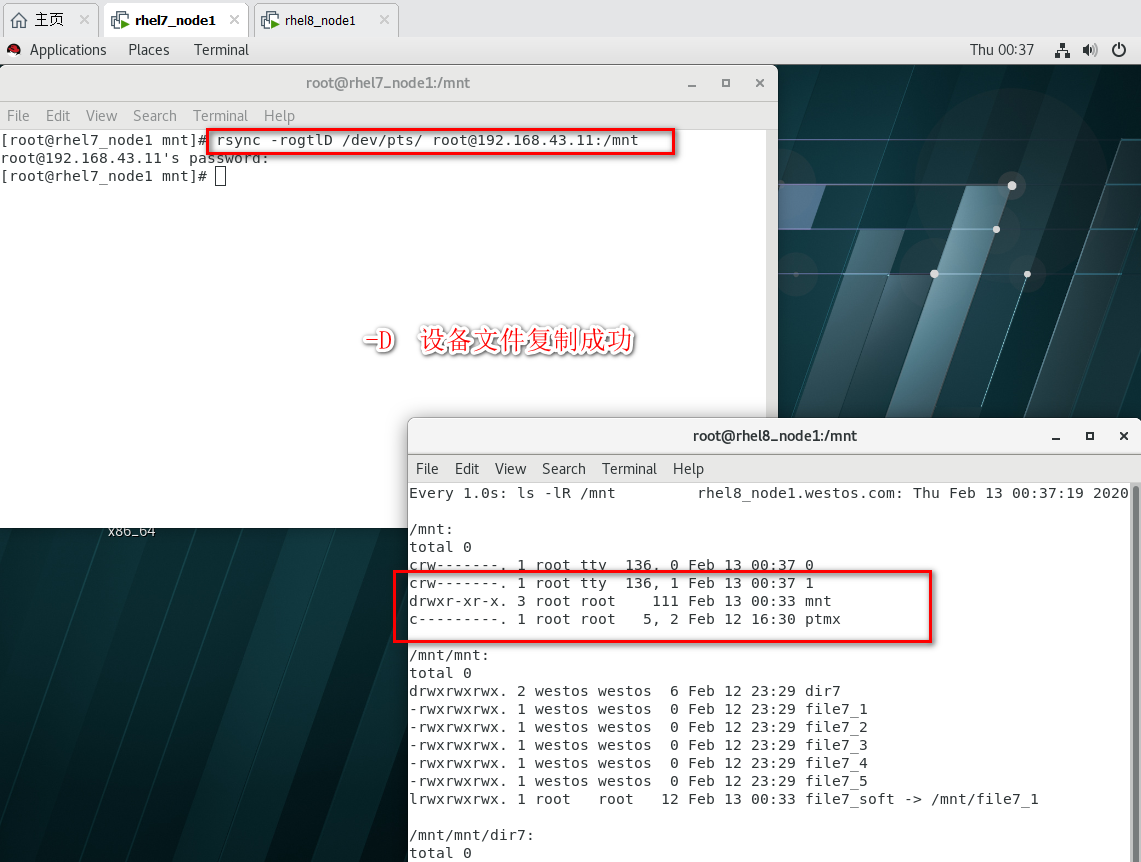Click the /mnt/mnt: heading line
The image size is (1141, 862).
click(449, 655)
